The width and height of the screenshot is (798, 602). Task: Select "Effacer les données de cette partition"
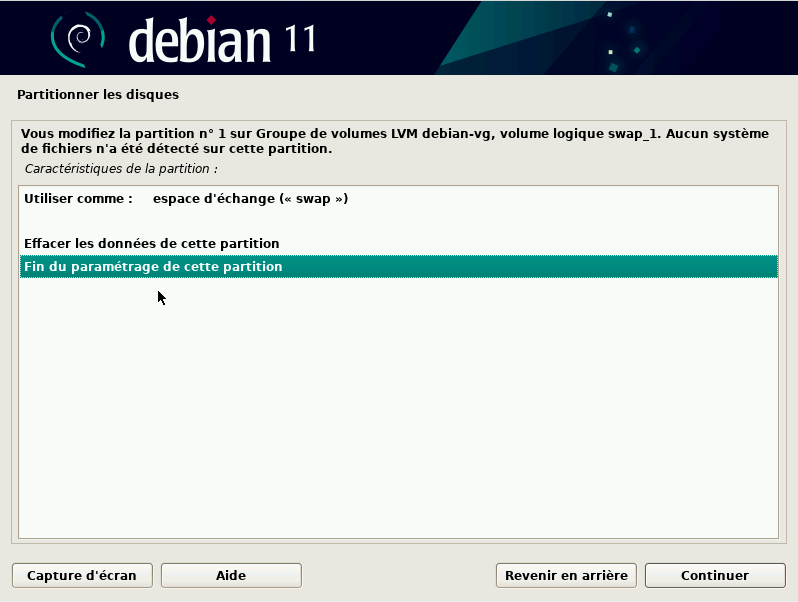pyautogui.click(x=151, y=244)
